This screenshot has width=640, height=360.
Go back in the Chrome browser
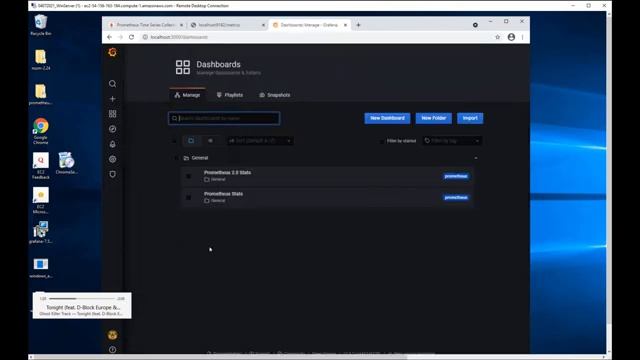point(109,37)
